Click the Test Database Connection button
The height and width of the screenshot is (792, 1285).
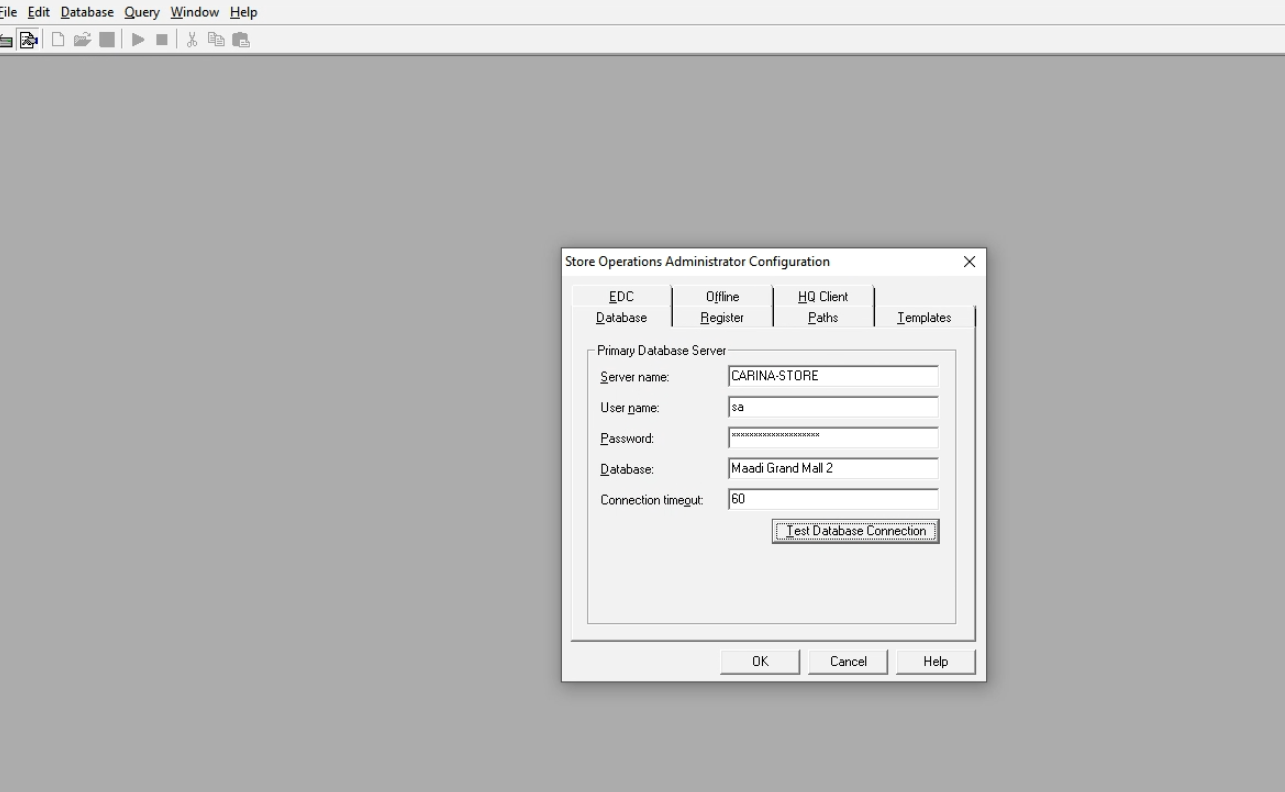[x=856, y=531]
